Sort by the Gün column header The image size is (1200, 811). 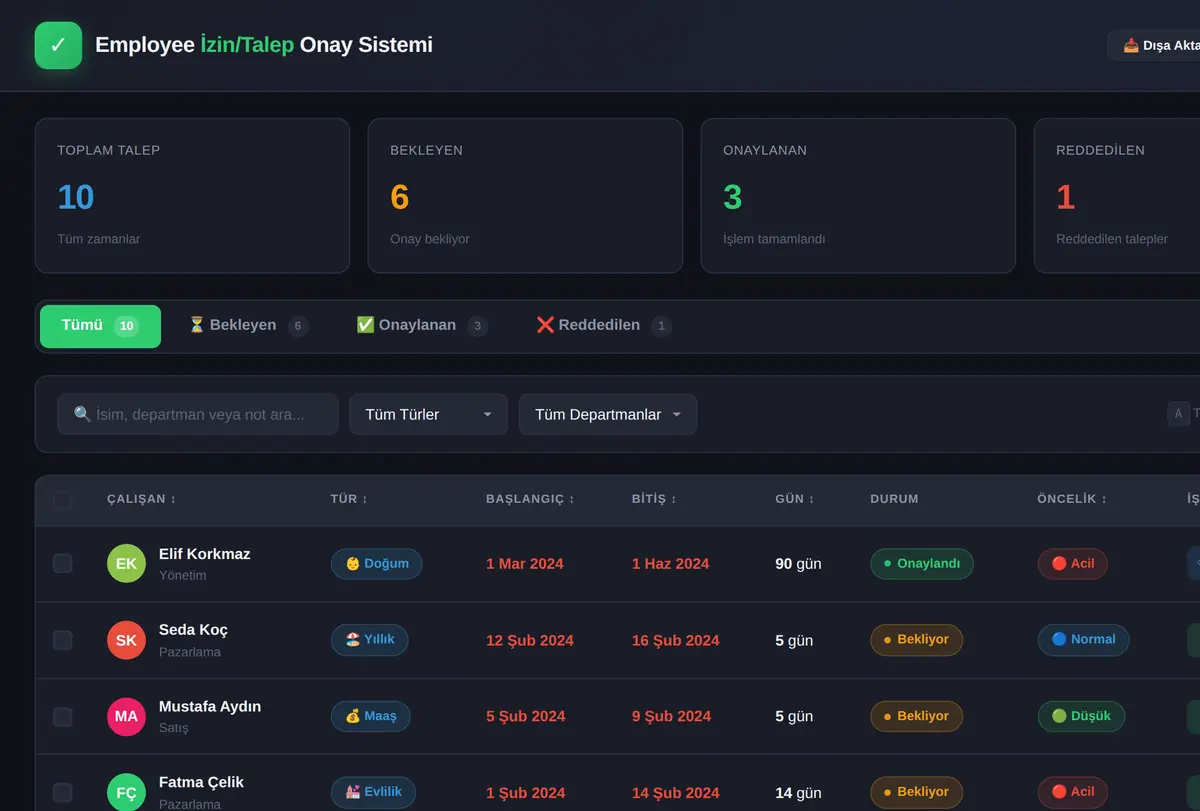[795, 499]
